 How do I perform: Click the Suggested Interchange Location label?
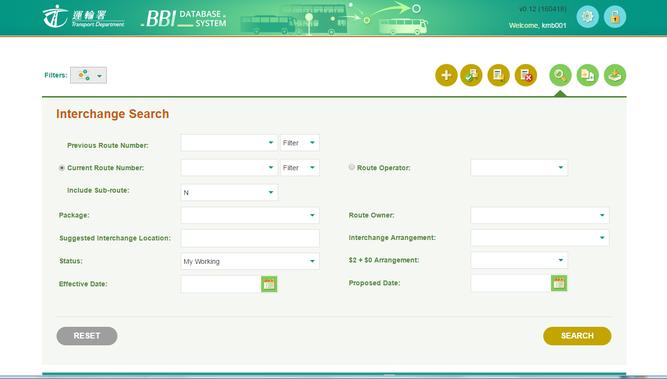point(115,238)
